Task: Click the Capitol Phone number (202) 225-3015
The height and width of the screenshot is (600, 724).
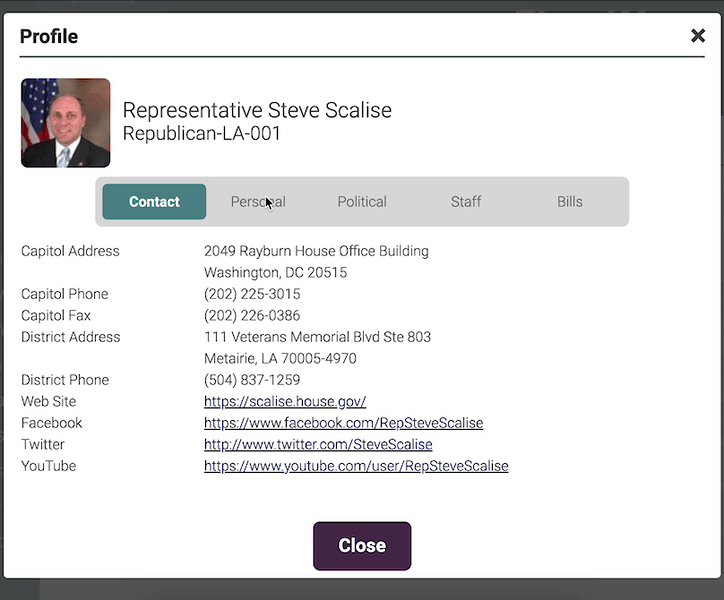Action: (x=252, y=294)
